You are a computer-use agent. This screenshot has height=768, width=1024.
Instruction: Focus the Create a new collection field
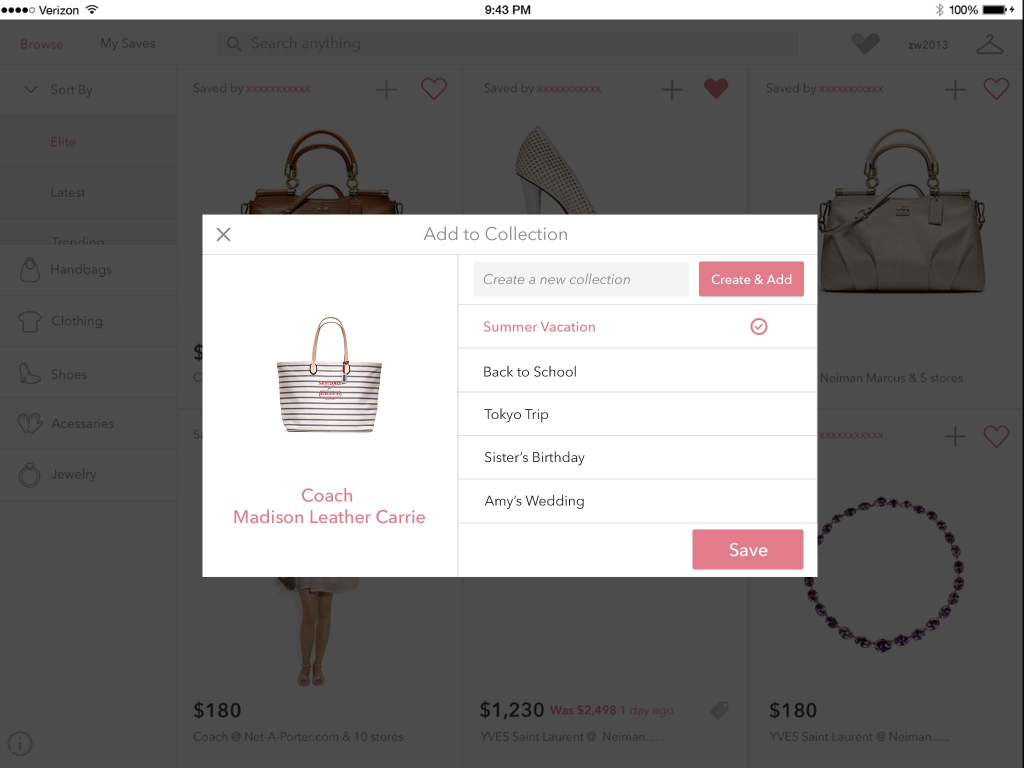click(581, 280)
